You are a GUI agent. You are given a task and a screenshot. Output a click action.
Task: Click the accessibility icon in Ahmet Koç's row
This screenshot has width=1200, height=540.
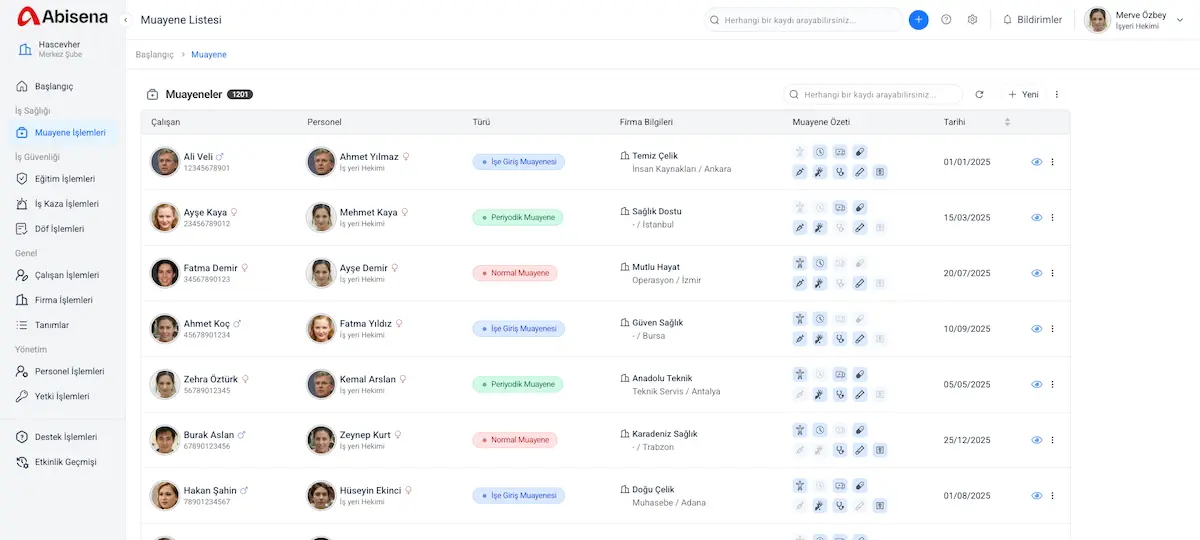coord(799,319)
